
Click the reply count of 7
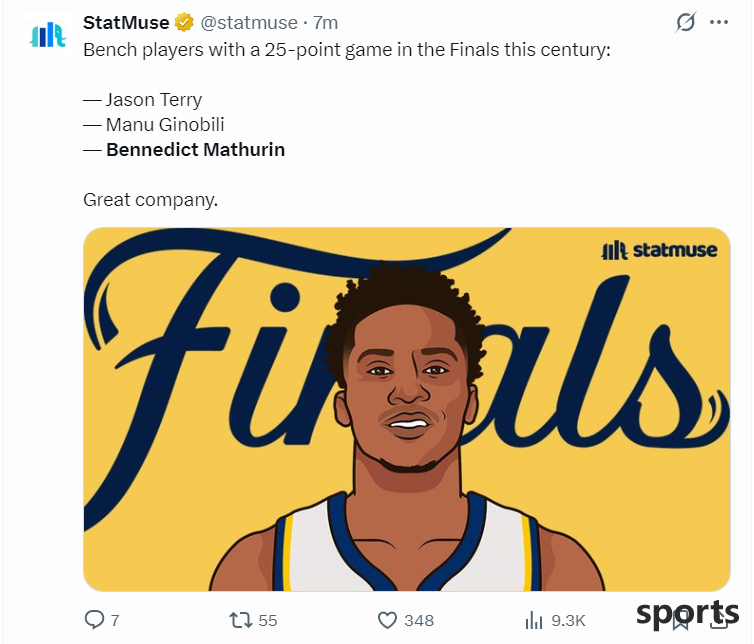pos(115,620)
